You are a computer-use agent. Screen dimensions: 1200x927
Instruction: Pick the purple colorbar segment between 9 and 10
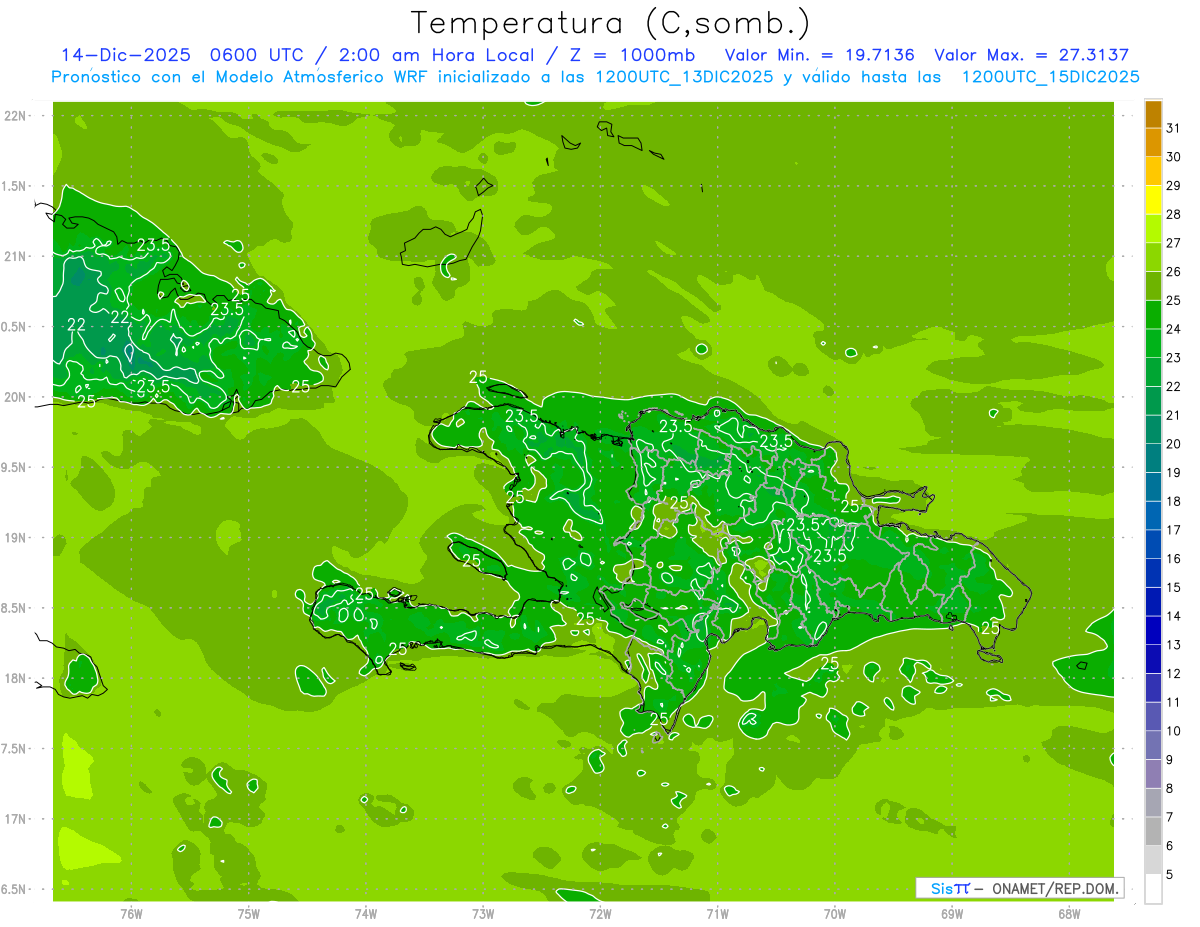click(x=1153, y=745)
